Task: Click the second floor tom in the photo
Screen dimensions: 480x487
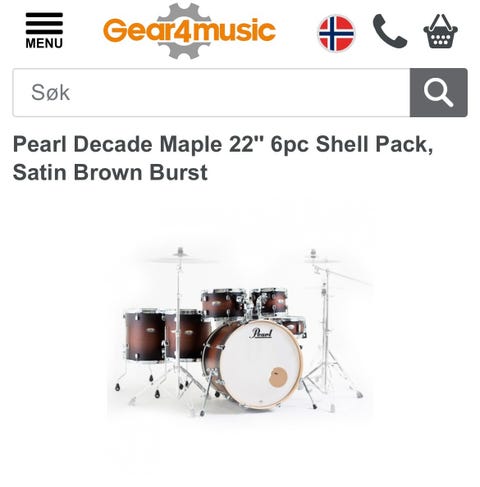Action: (x=185, y=336)
